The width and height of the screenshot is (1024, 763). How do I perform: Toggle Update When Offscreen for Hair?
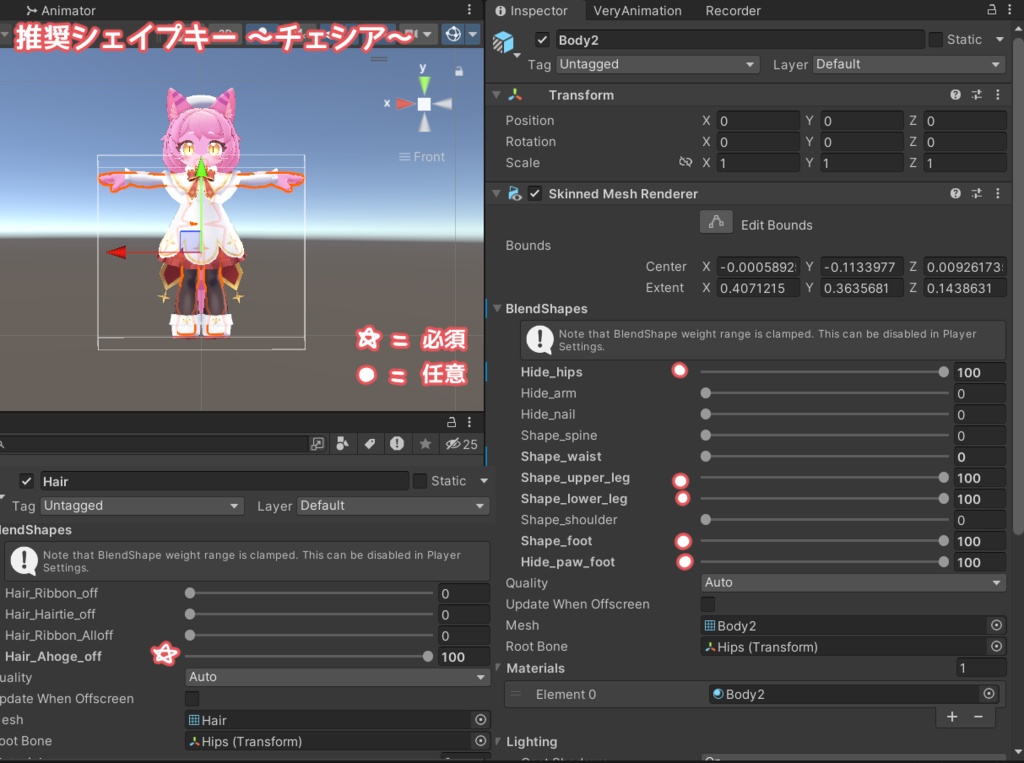pyautogui.click(x=192, y=698)
